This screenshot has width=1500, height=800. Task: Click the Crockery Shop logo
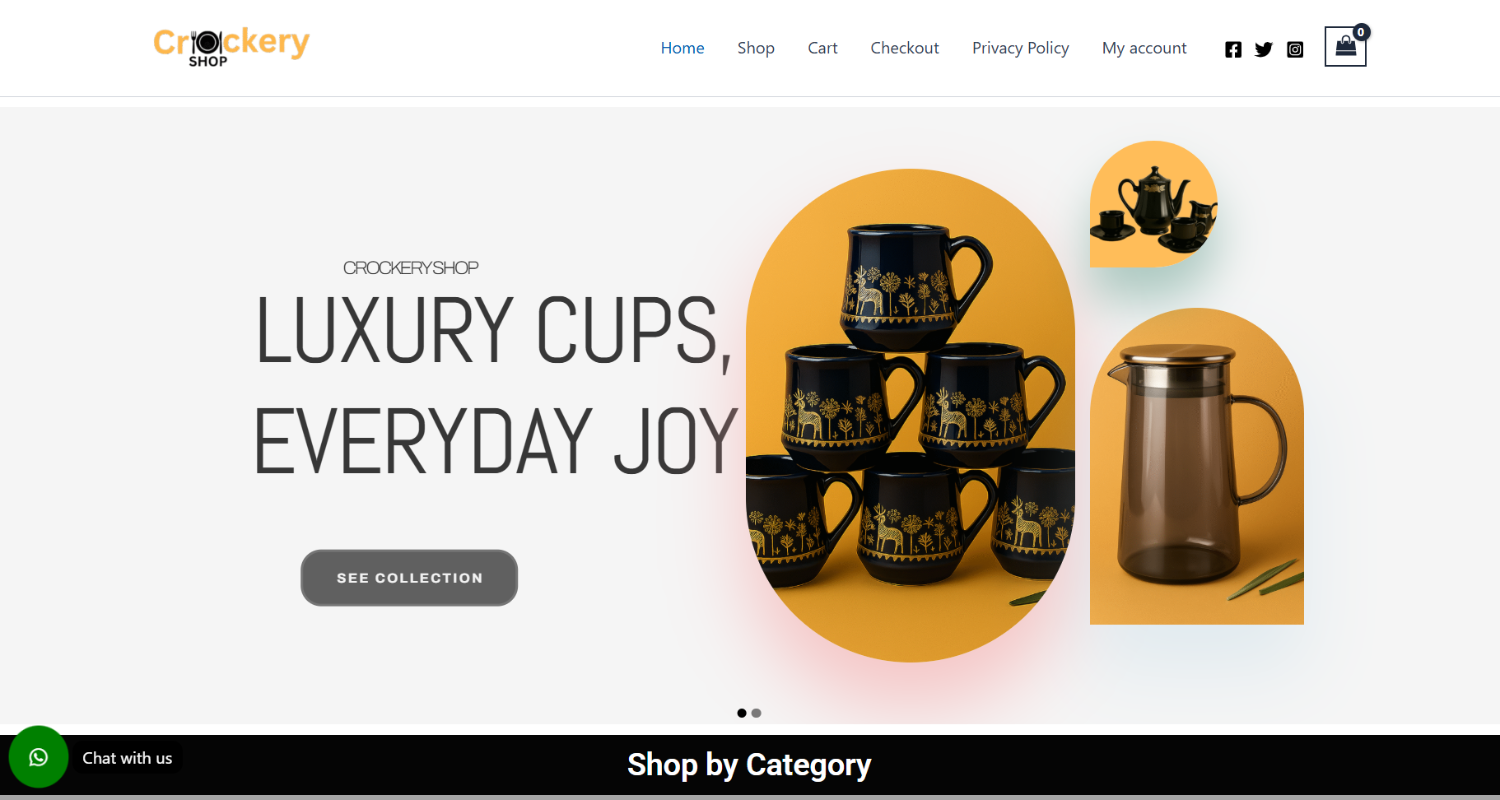(x=231, y=46)
